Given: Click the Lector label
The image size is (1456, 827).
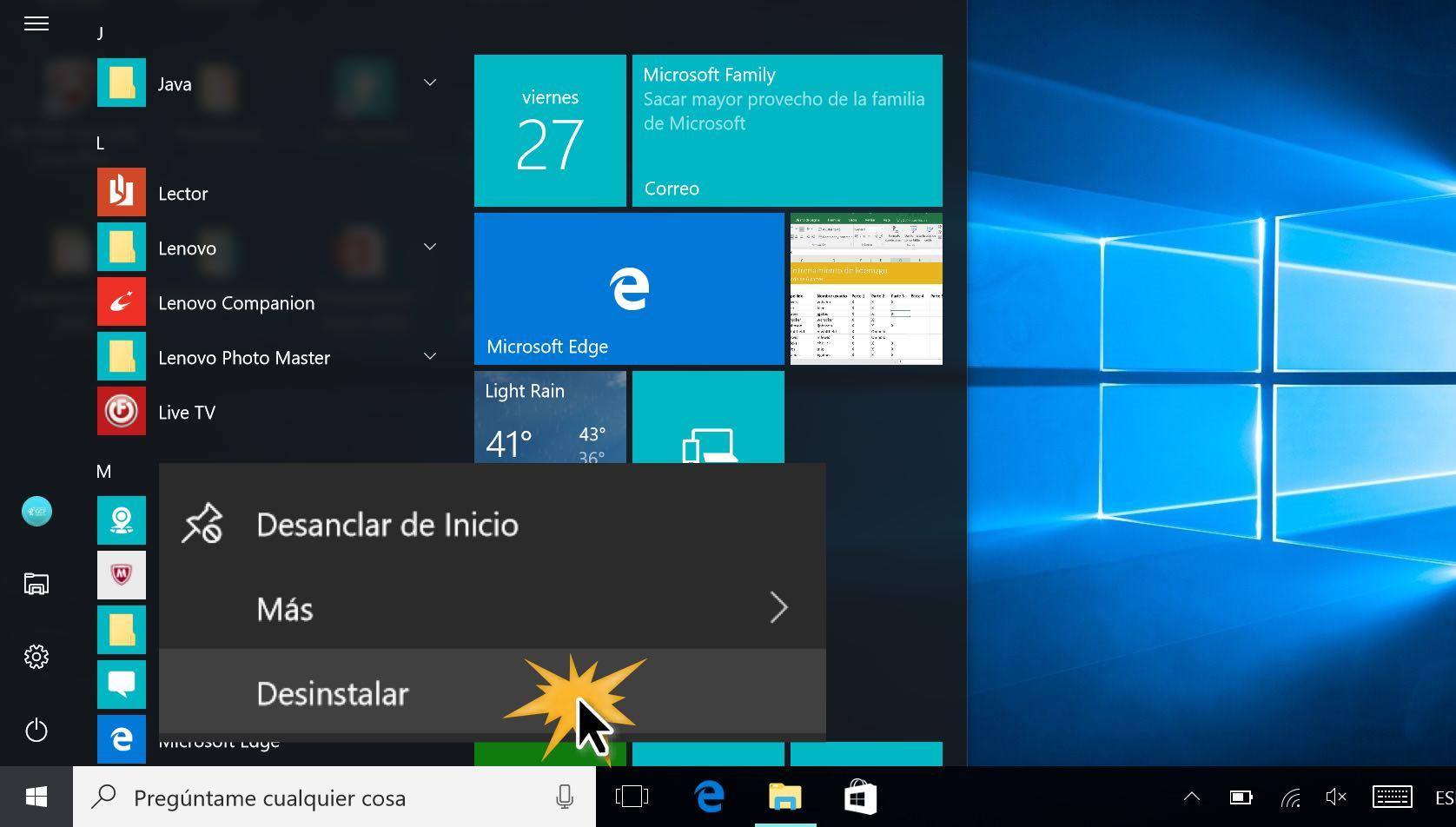Looking at the screenshot, I should [x=183, y=193].
